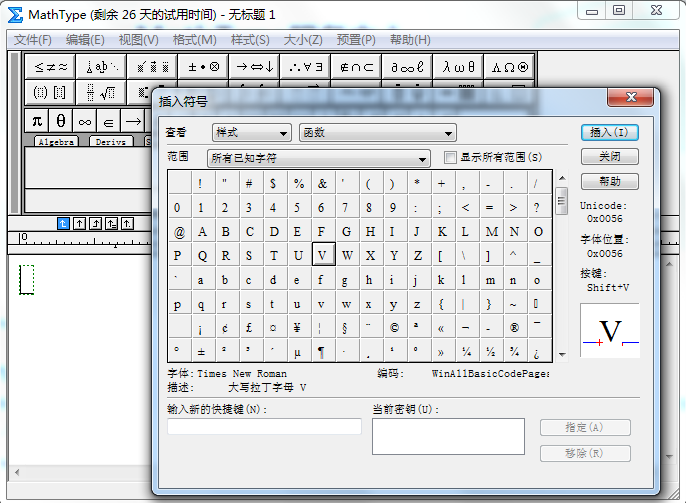Select the center tab stop button
This screenshot has height=503, width=686.
pos(79,224)
